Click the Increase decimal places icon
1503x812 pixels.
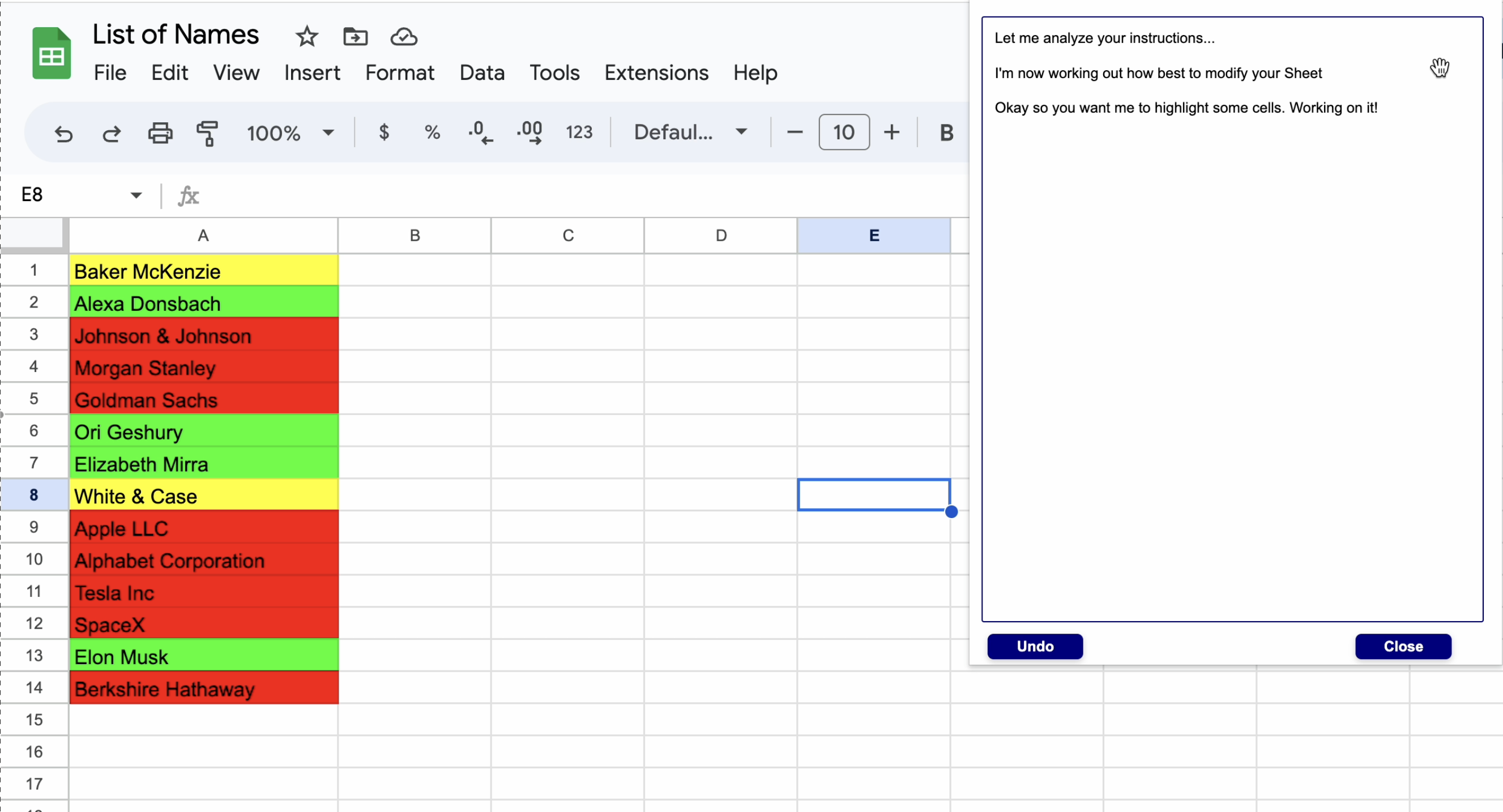pyautogui.click(x=529, y=133)
